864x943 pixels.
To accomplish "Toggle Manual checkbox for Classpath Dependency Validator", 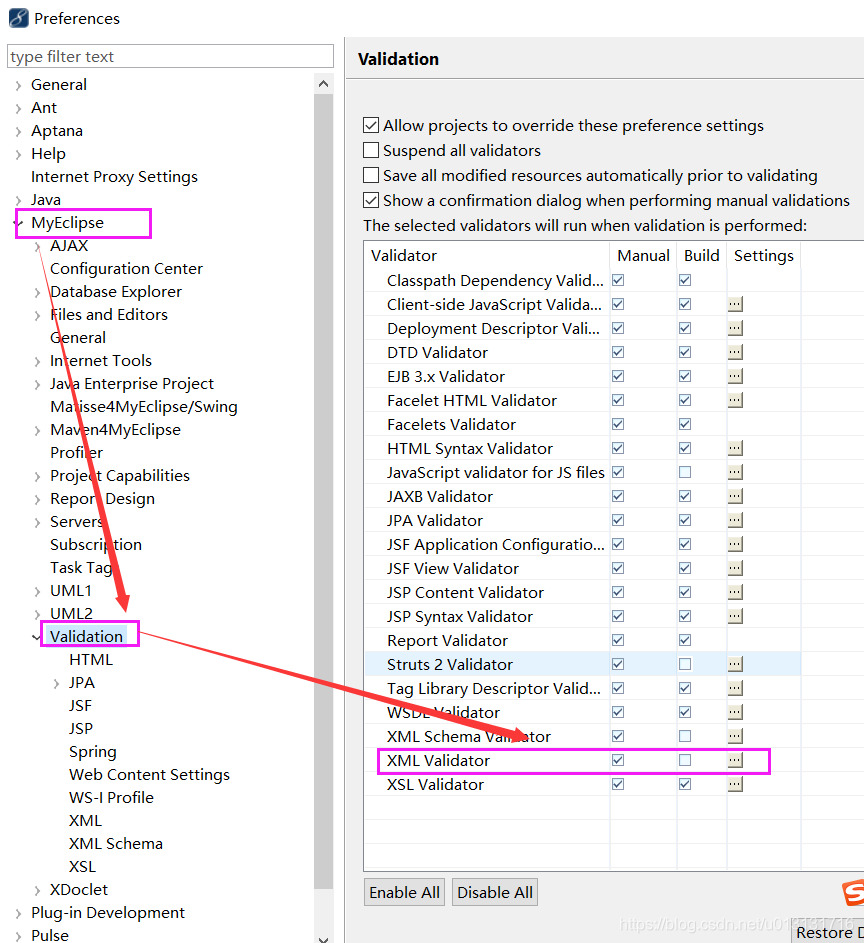I will (x=617, y=280).
